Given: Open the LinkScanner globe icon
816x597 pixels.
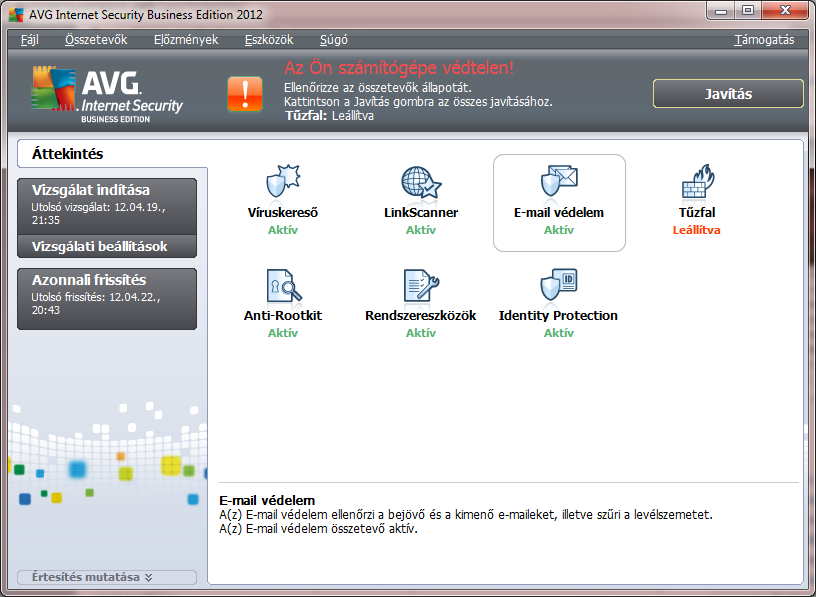Looking at the screenshot, I should pos(421,182).
